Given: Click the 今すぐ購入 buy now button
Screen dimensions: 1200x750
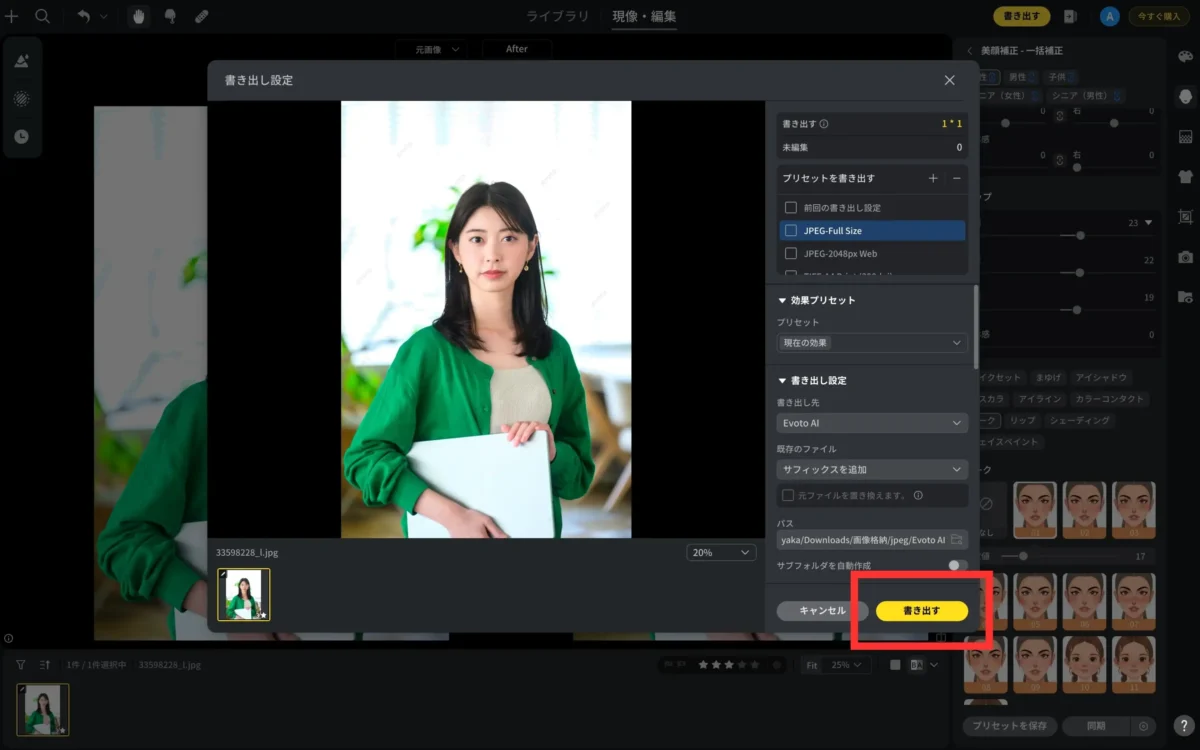Looking at the screenshot, I should pyautogui.click(x=1158, y=16).
